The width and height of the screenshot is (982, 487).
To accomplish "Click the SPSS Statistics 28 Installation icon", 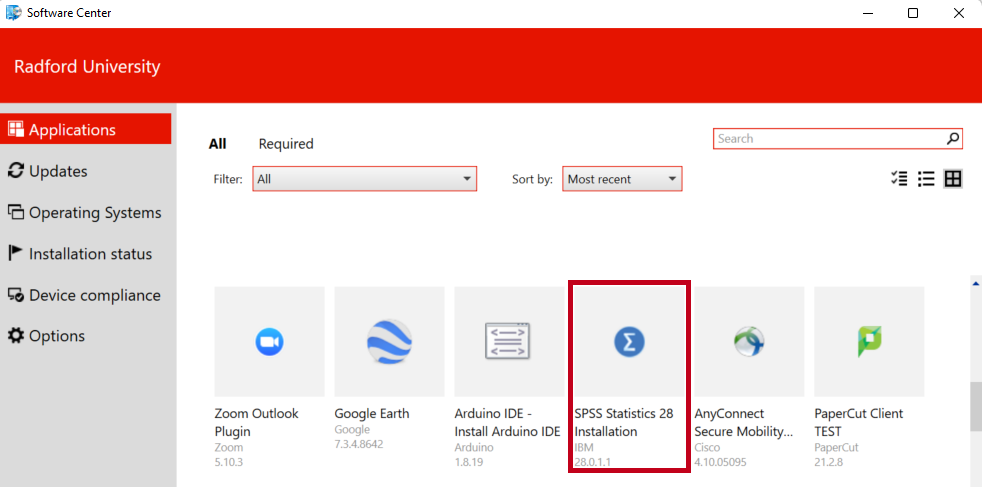I will click(x=629, y=342).
